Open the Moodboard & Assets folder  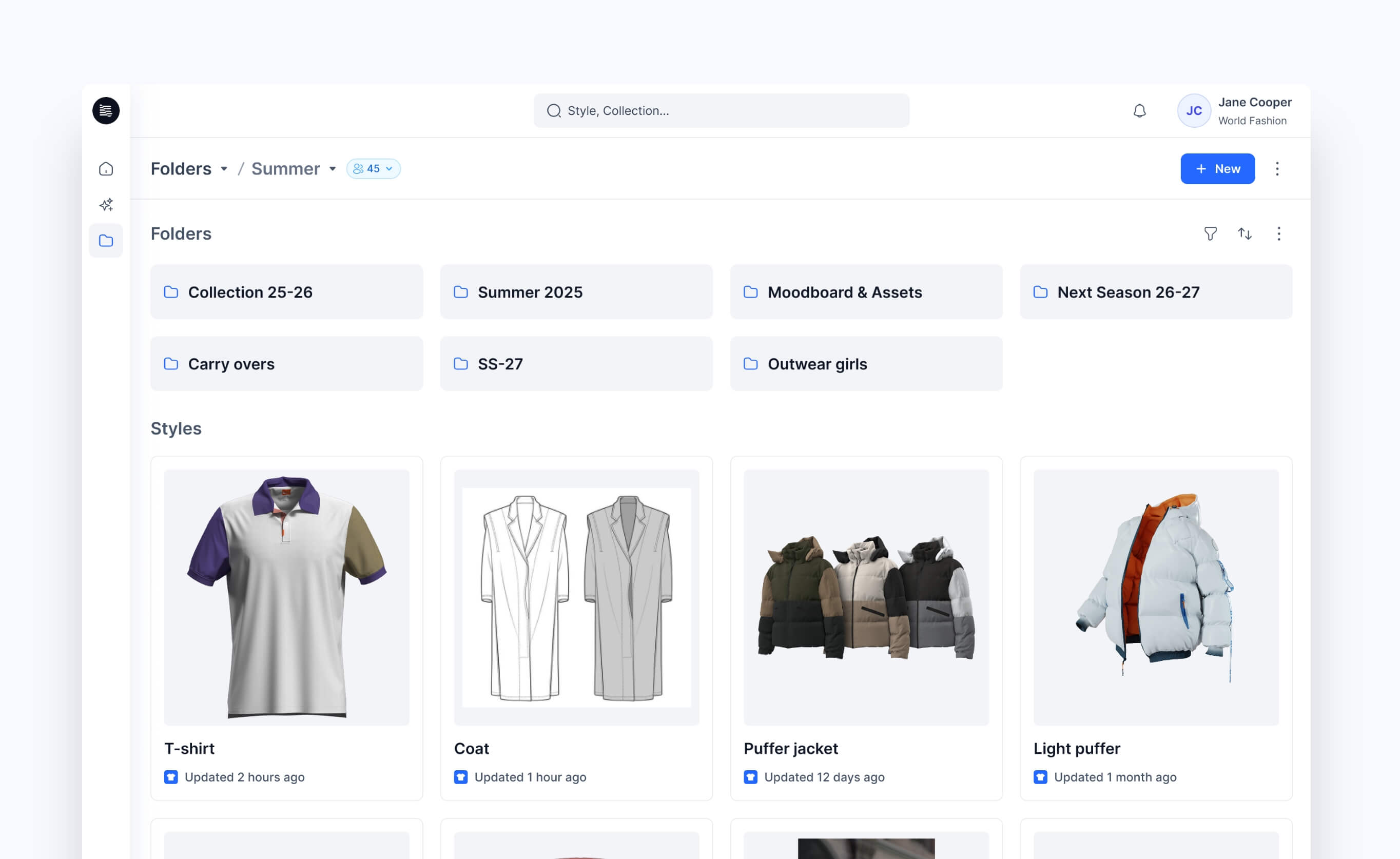point(866,292)
